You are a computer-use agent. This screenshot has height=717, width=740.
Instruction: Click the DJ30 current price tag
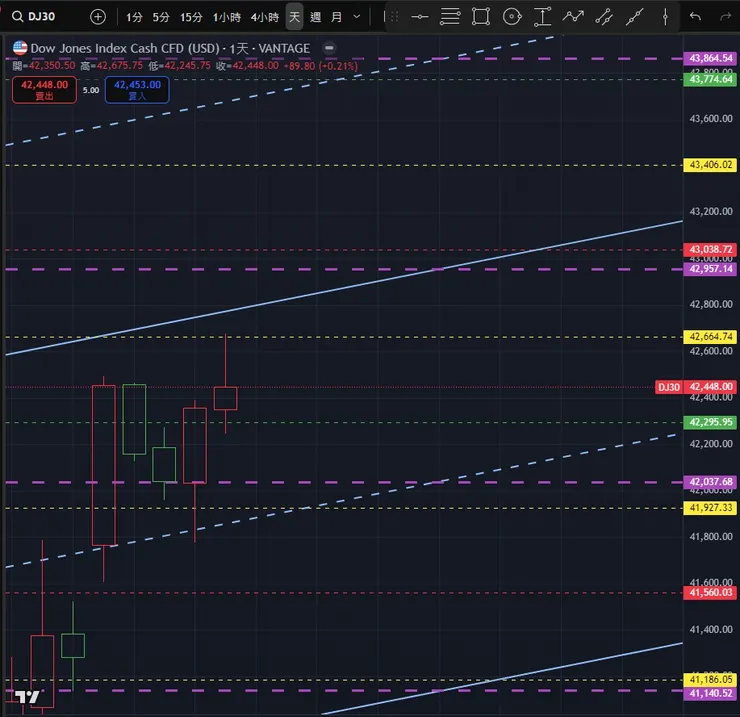[669, 388]
